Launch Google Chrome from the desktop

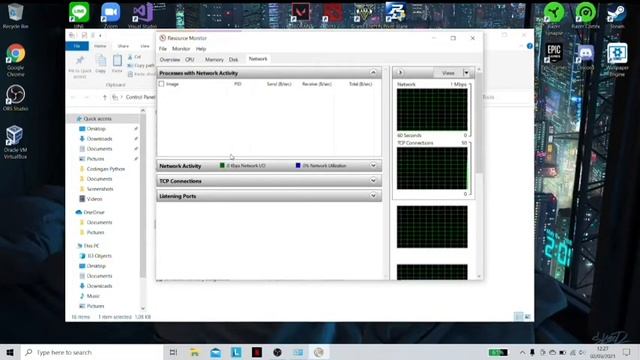point(16,60)
